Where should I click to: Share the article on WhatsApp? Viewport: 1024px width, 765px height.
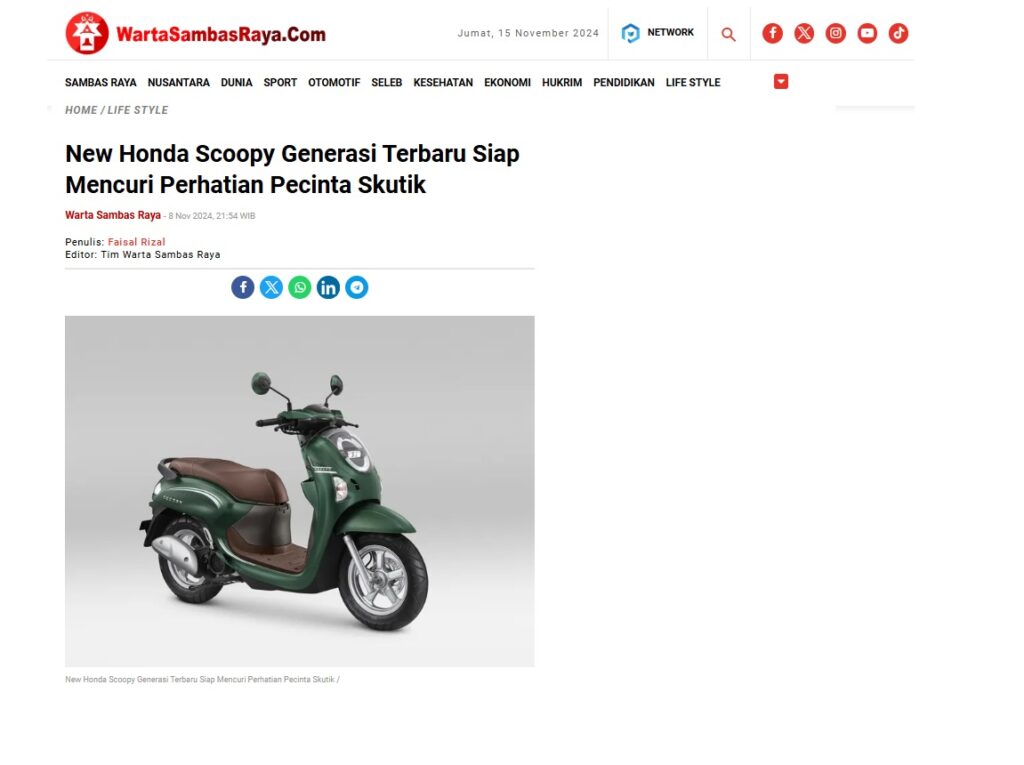coord(300,287)
